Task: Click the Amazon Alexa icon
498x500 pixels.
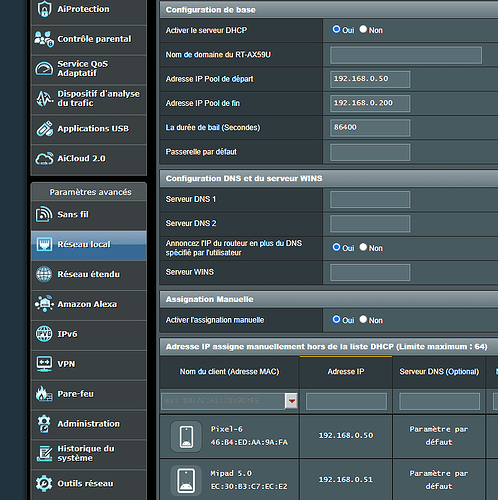Action: (x=44, y=304)
